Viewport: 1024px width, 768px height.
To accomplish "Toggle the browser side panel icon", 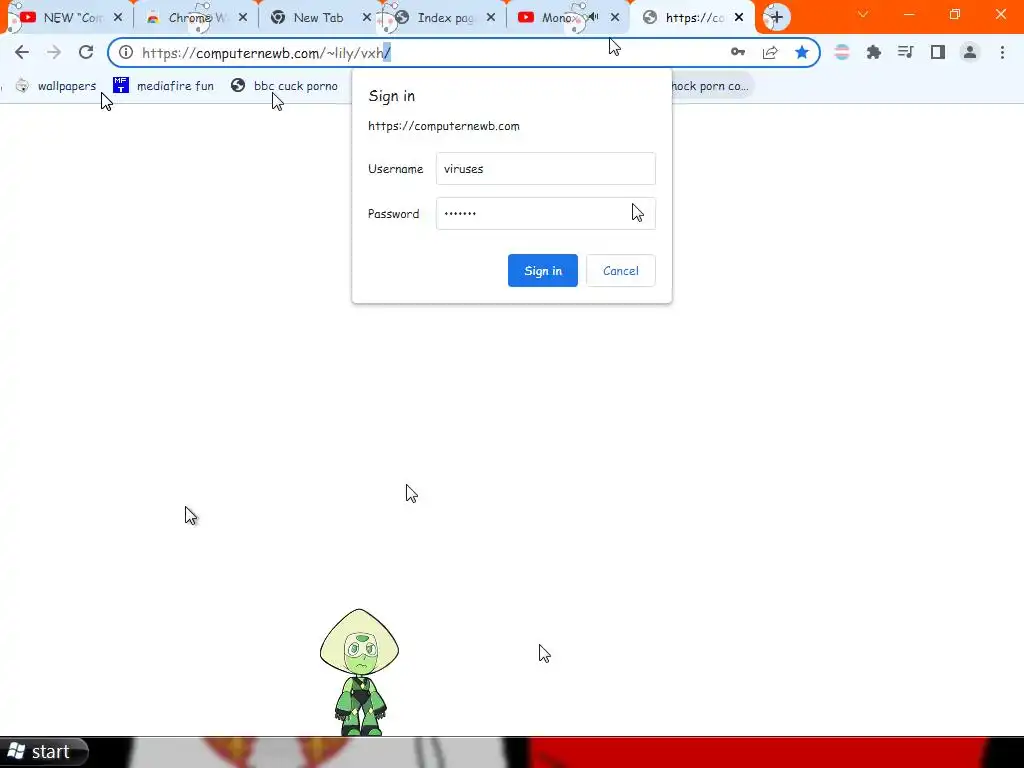I will tap(938, 52).
